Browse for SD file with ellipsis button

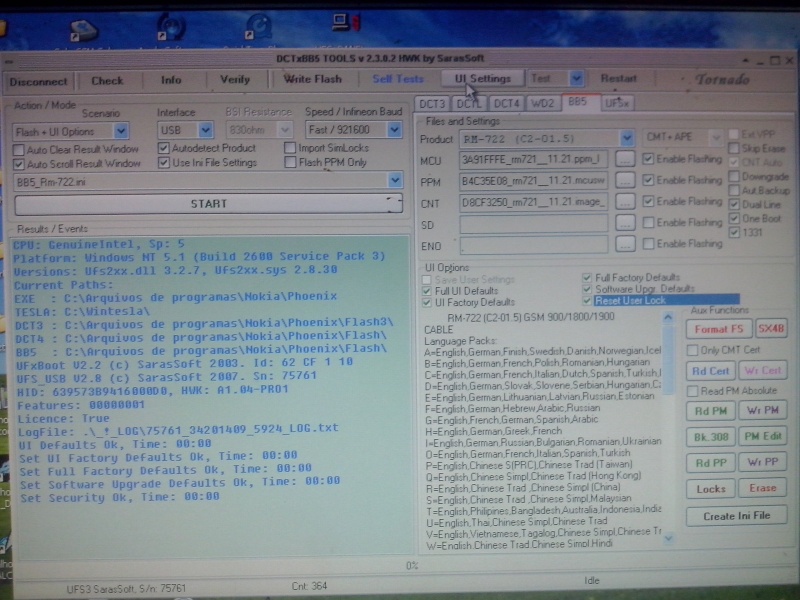(625, 222)
